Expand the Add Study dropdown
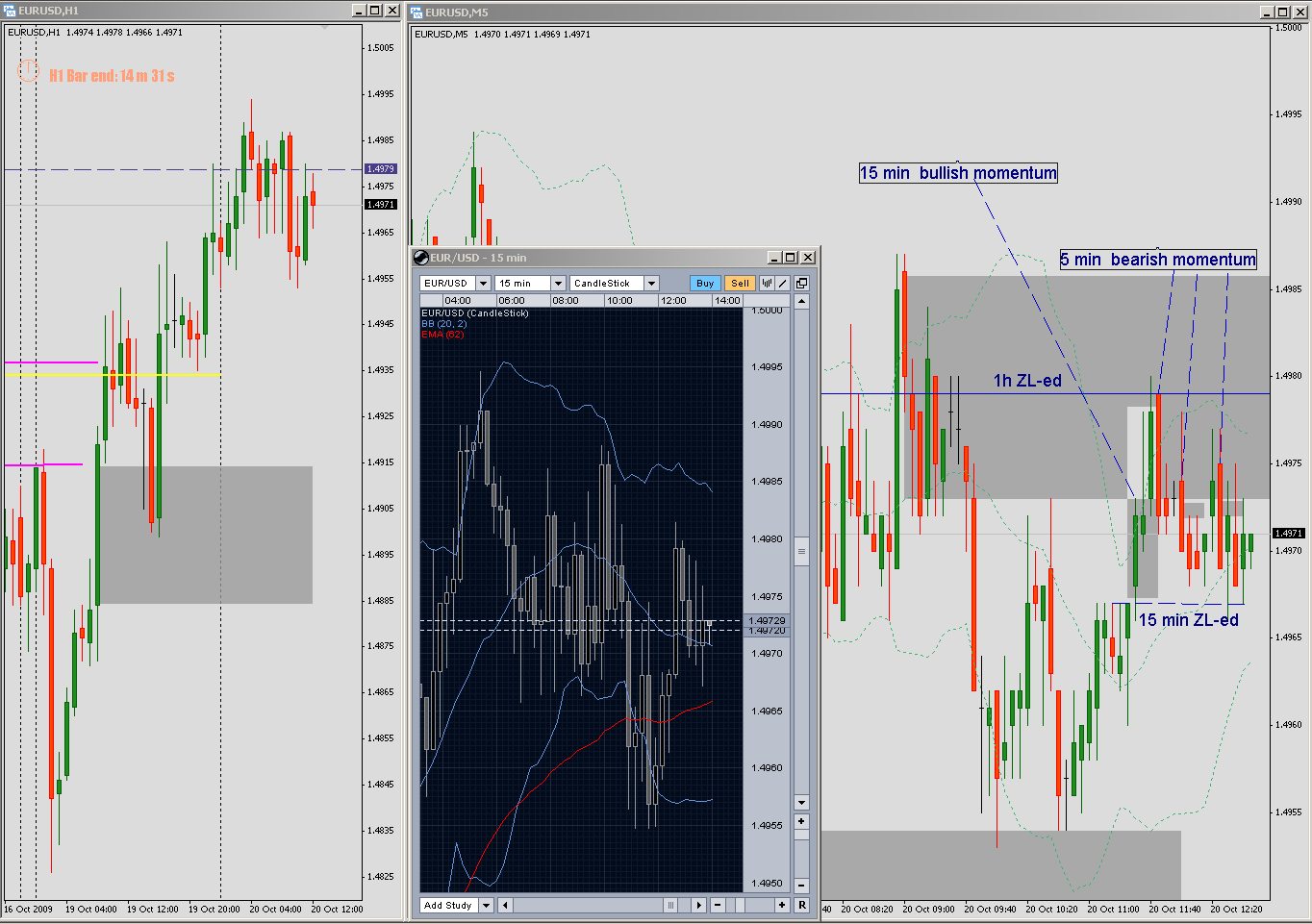 tap(486, 905)
